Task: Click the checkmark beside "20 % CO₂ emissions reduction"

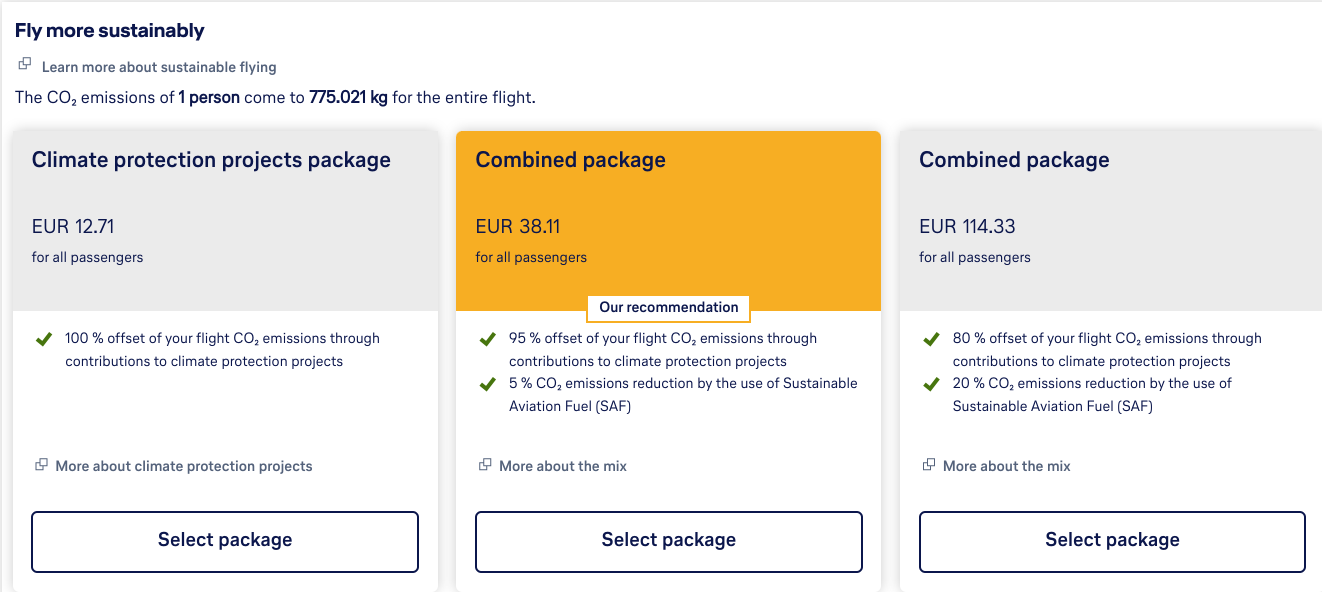Action: [932, 384]
